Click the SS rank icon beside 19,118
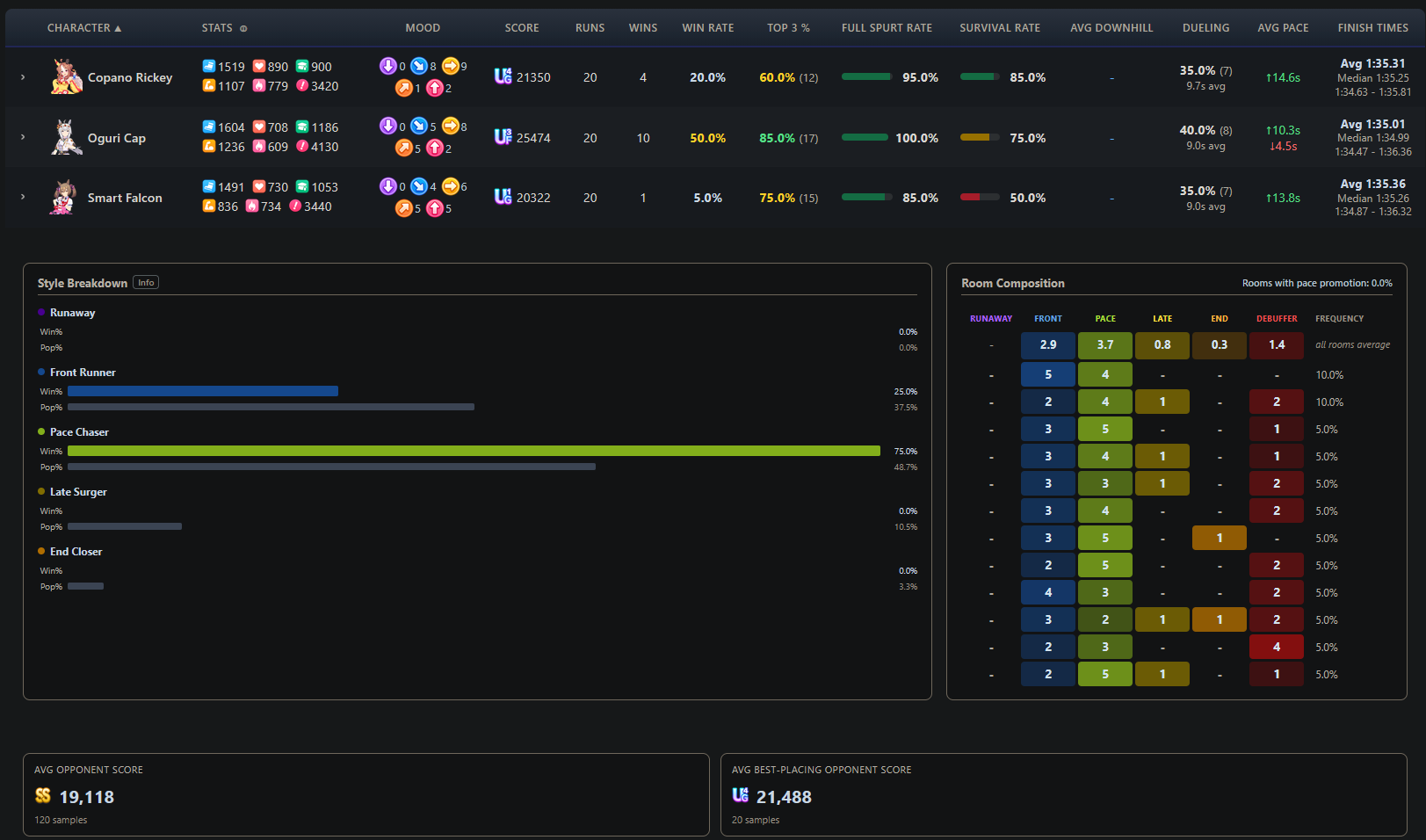1426x840 pixels. tap(43, 795)
